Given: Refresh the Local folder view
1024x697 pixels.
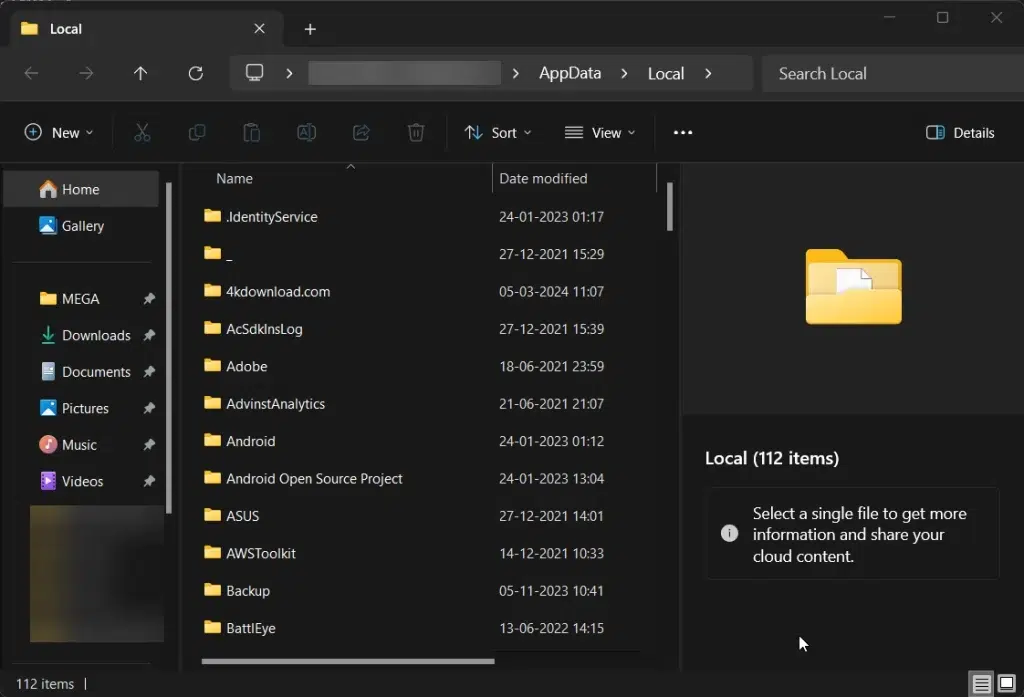Looking at the screenshot, I should pos(195,73).
